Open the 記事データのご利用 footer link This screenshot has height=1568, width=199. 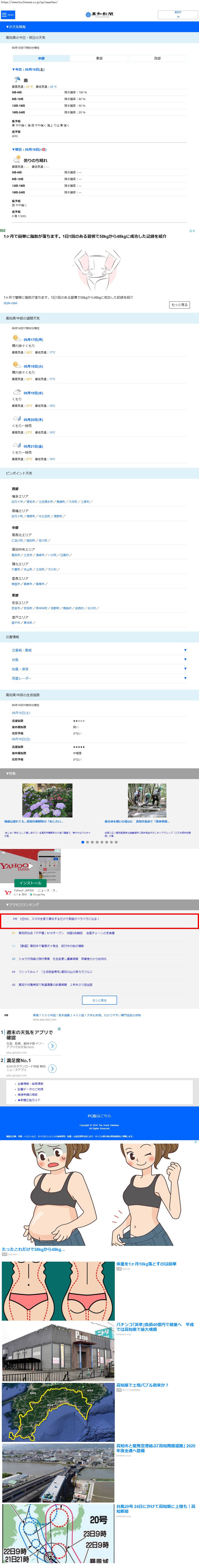31,1089
